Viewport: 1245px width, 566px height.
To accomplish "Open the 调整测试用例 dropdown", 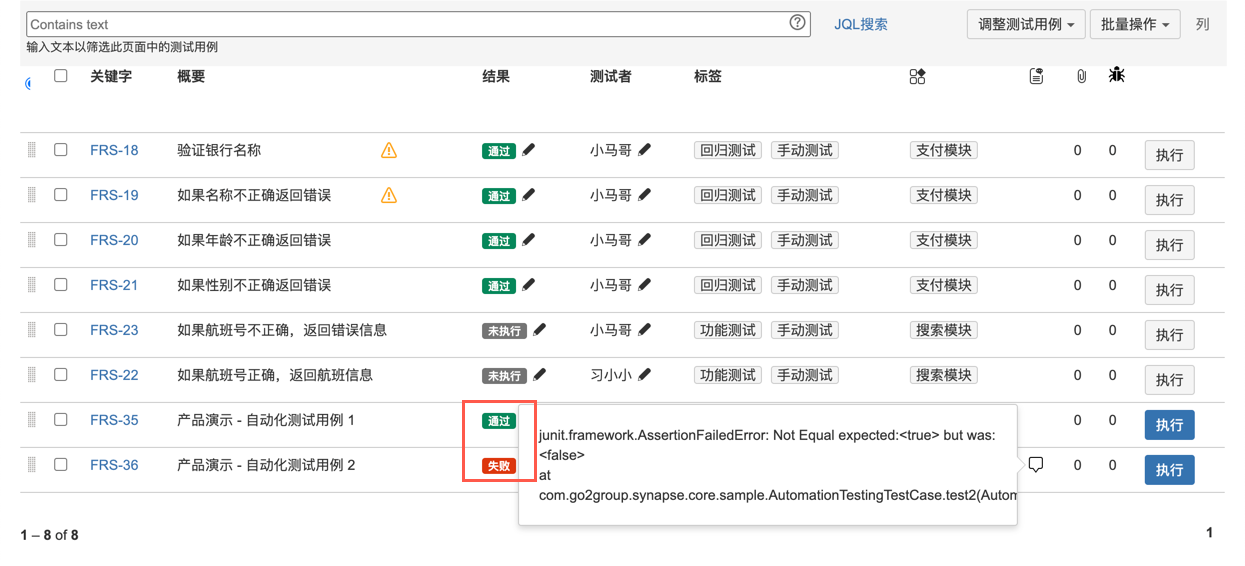I will [x=1026, y=24].
